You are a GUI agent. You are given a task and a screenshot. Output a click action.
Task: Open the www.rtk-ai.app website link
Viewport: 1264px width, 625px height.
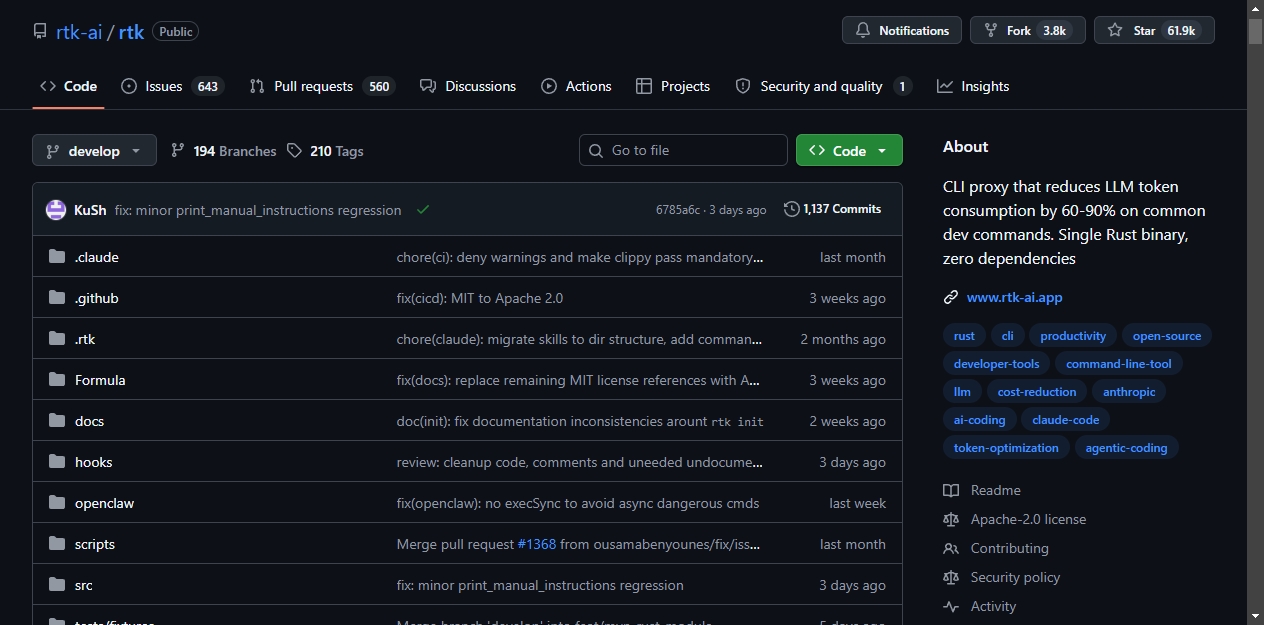pos(1014,297)
